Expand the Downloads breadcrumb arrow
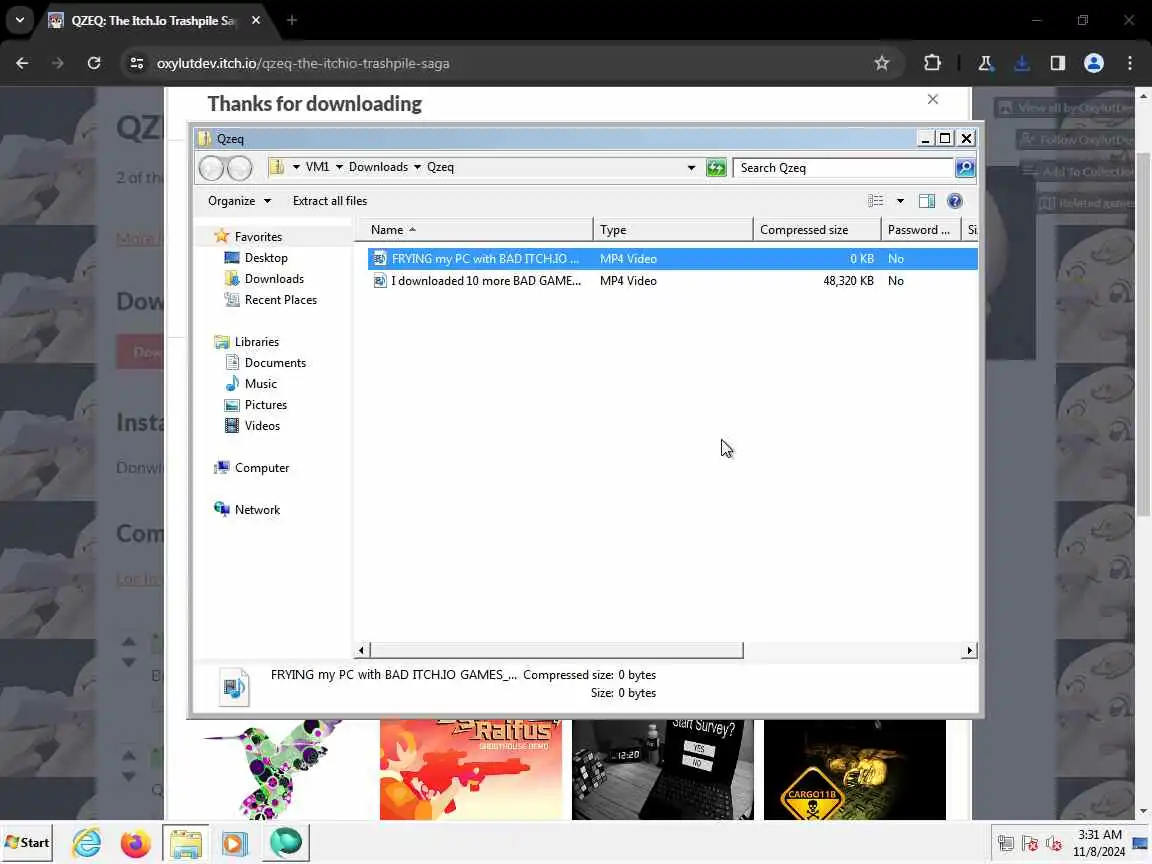This screenshot has height=864, width=1152. click(417, 168)
